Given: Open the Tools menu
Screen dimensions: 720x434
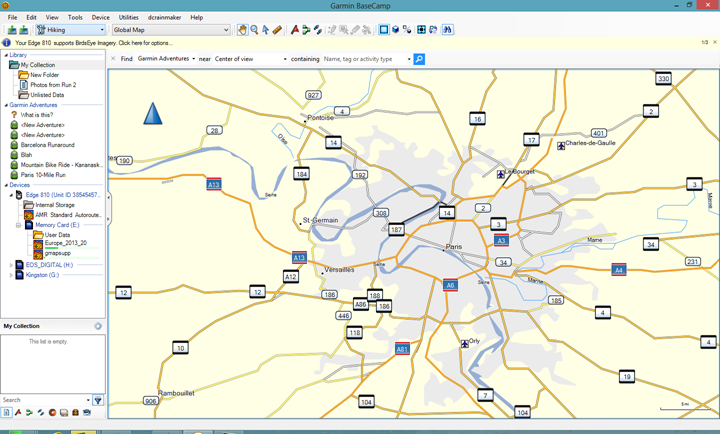Looking at the screenshot, I should click(75, 17).
